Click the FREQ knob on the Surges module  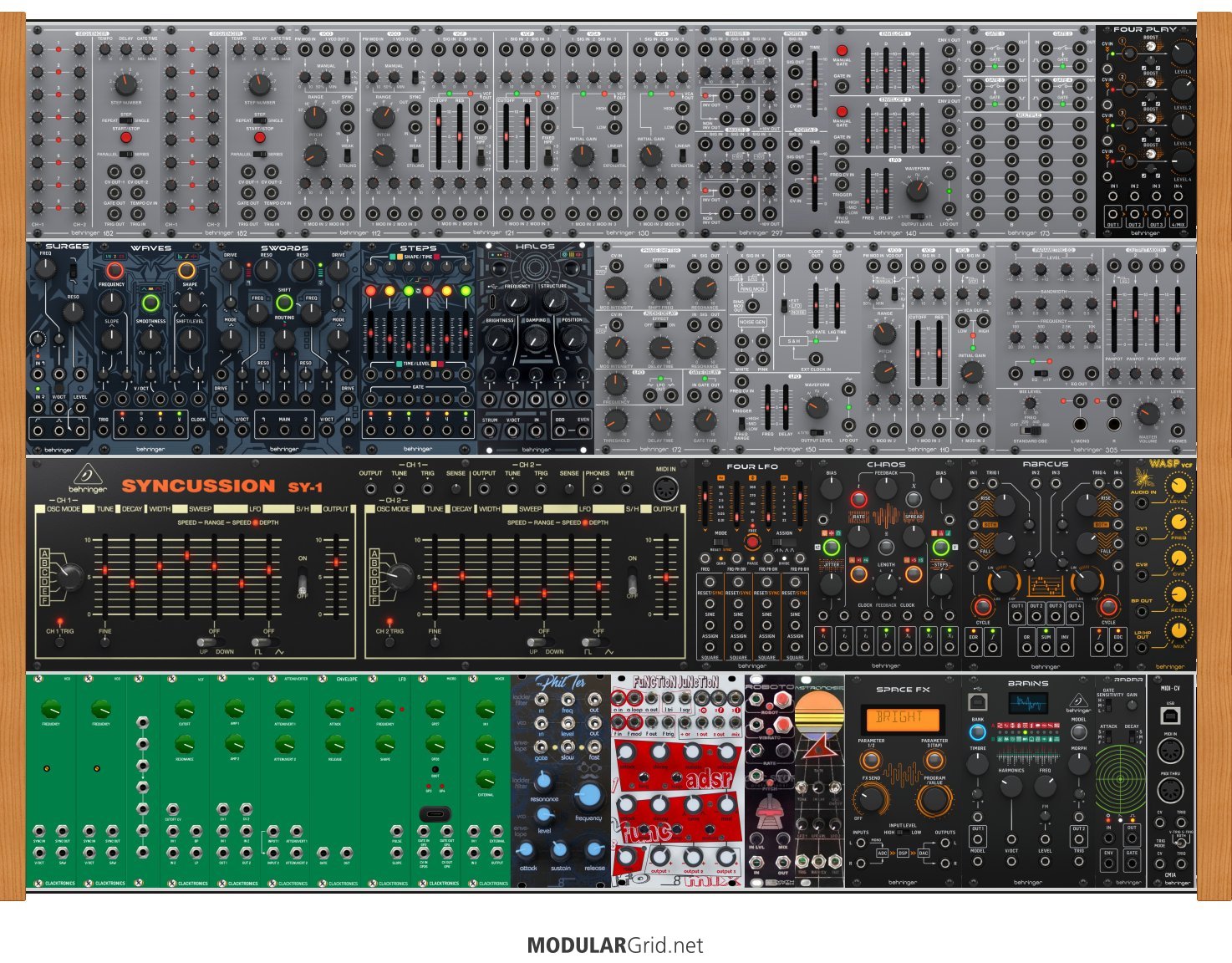46,268
